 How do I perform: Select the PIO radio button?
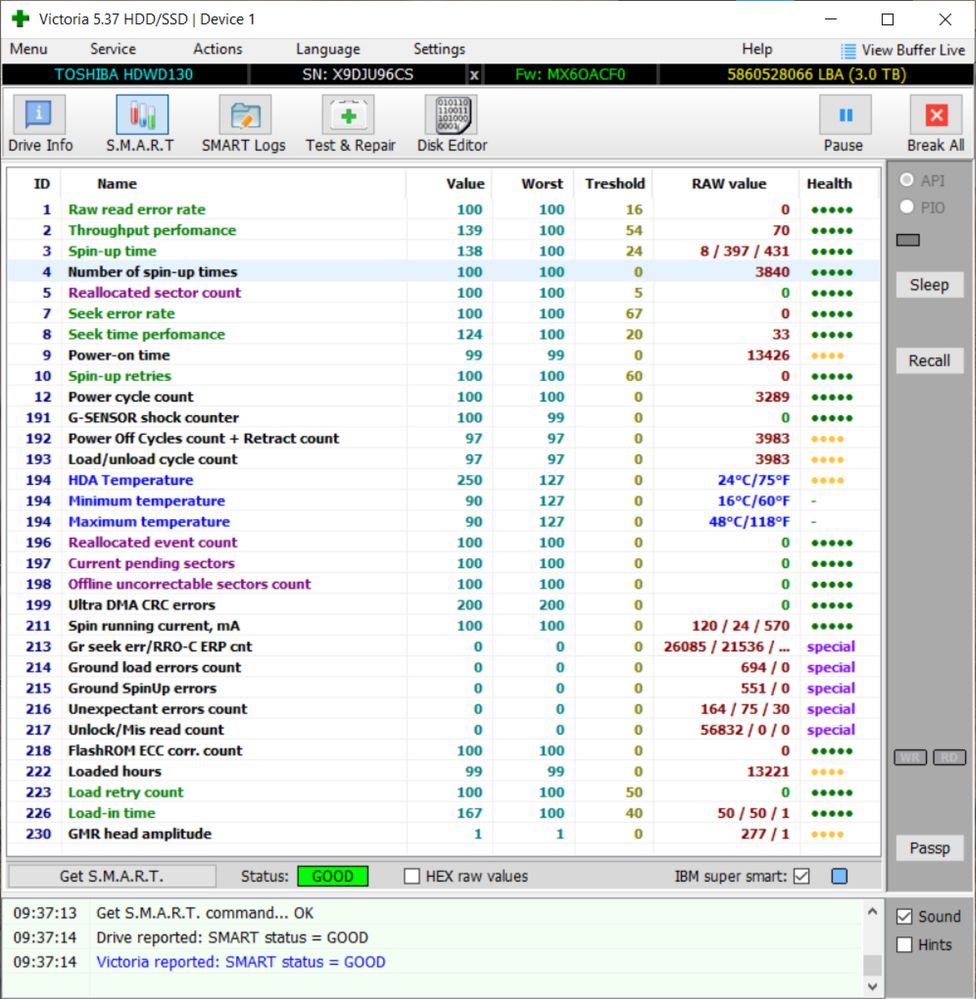click(907, 206)
